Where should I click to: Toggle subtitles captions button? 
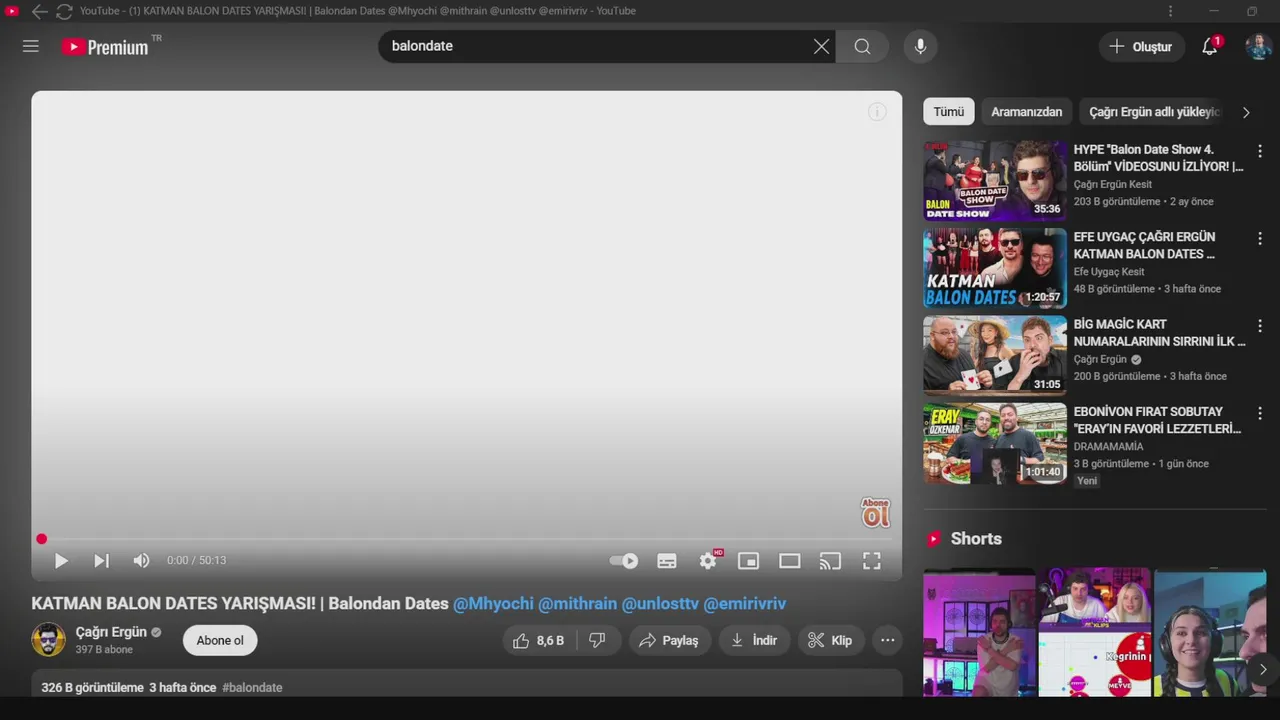(x=667, y=561)
